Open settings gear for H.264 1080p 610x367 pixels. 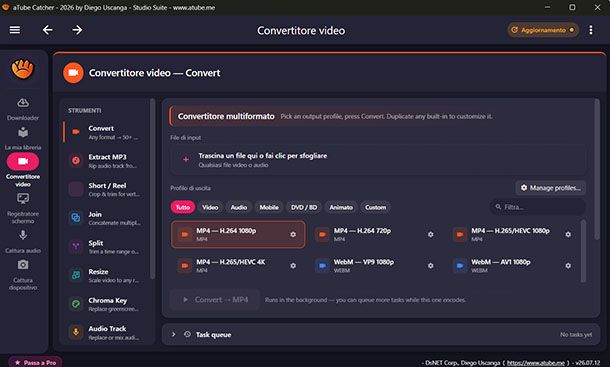point(293,235)
